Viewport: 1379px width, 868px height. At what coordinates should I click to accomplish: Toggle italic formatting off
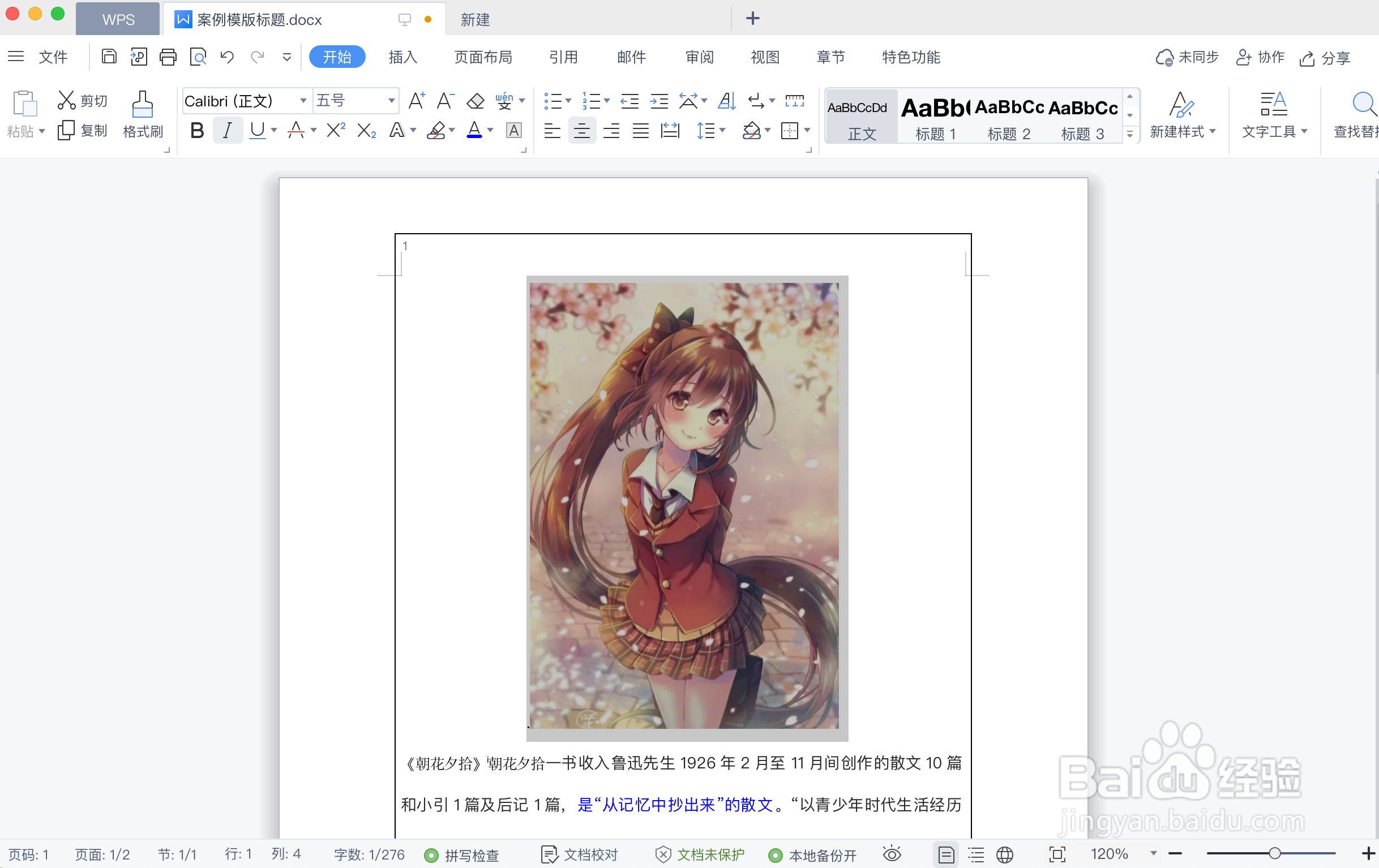227,130
